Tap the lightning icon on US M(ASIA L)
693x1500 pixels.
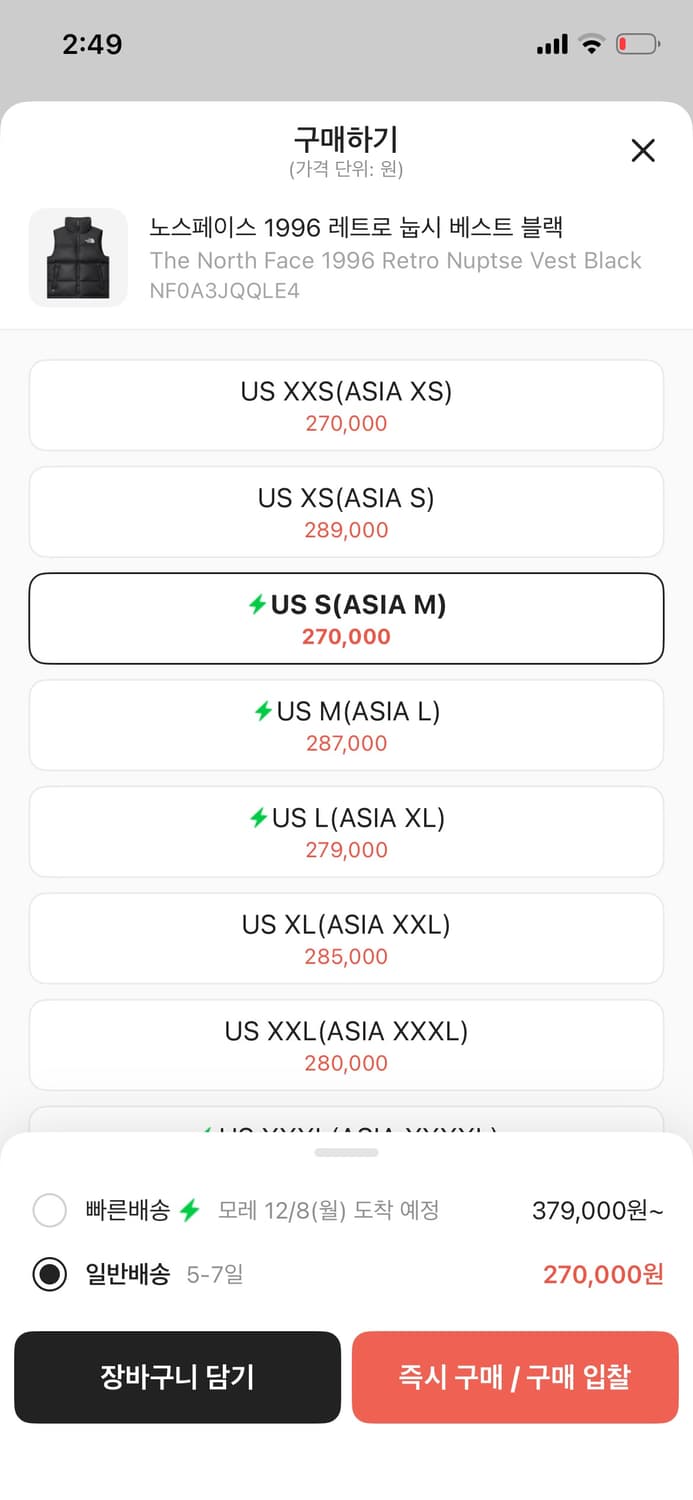pyautogui.click(x=263, y=711)
